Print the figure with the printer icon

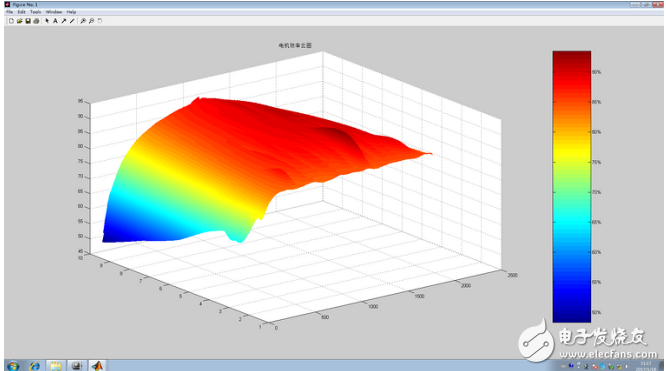click(36, 21)
